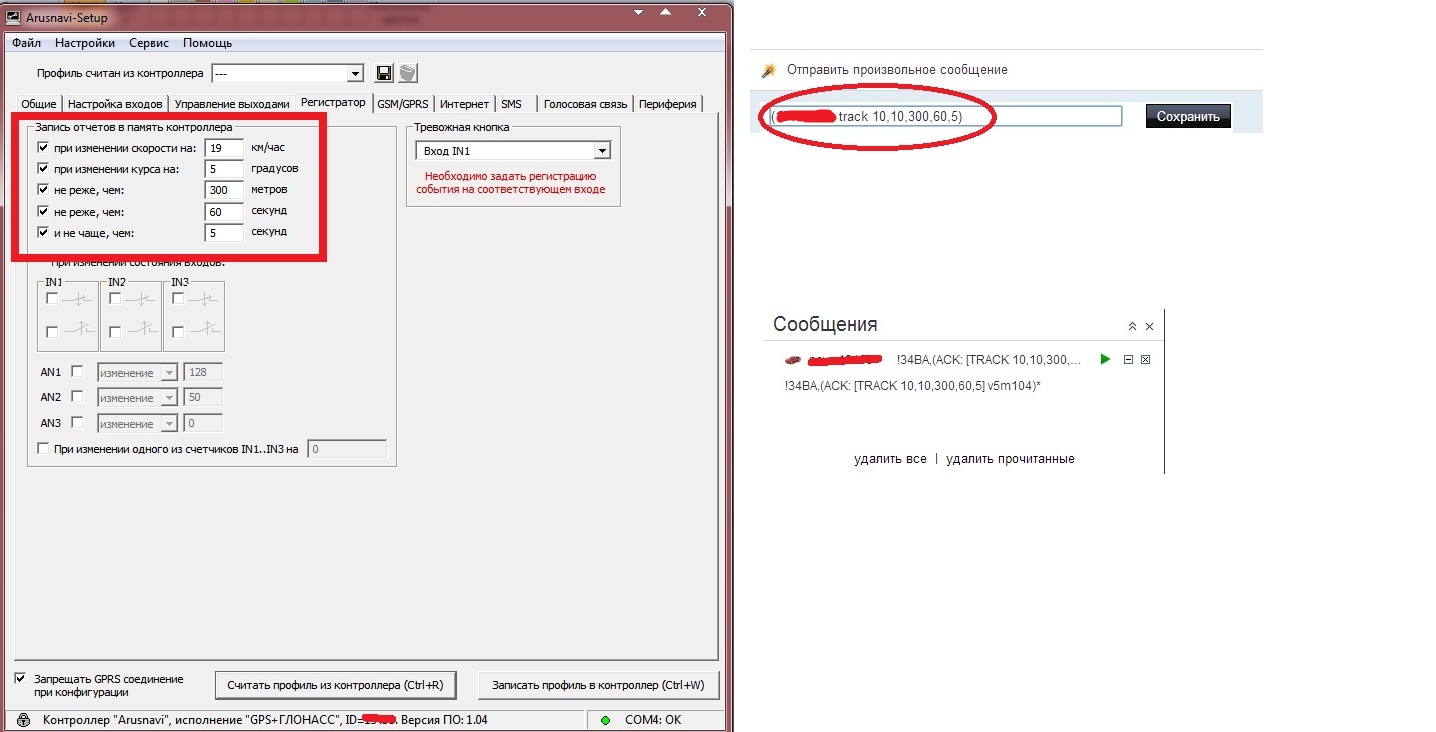Open the Сервис menu

tap(149, 43)
